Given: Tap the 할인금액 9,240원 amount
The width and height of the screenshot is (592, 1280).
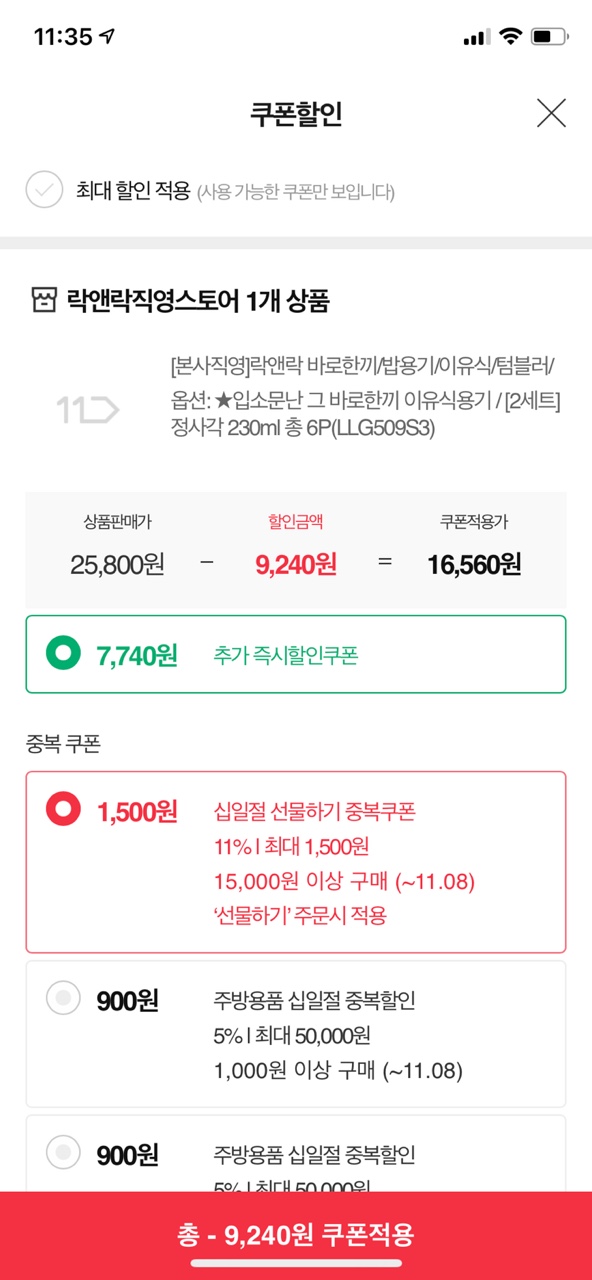Looking at the screenshot, I should 296,564.
